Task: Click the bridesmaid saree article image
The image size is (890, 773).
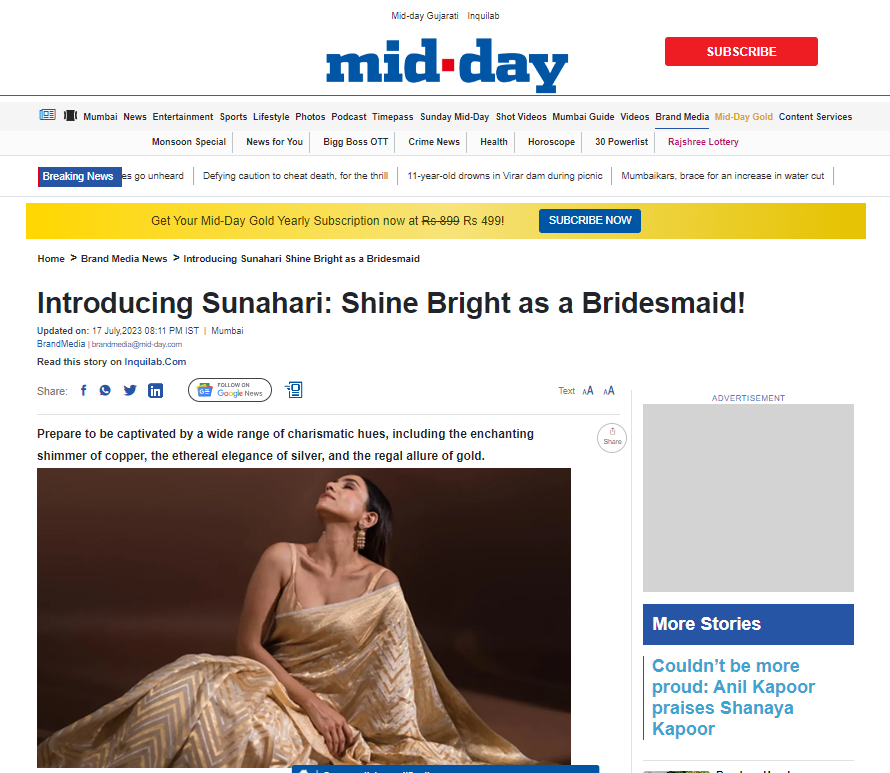Action: tap(304, 620)
